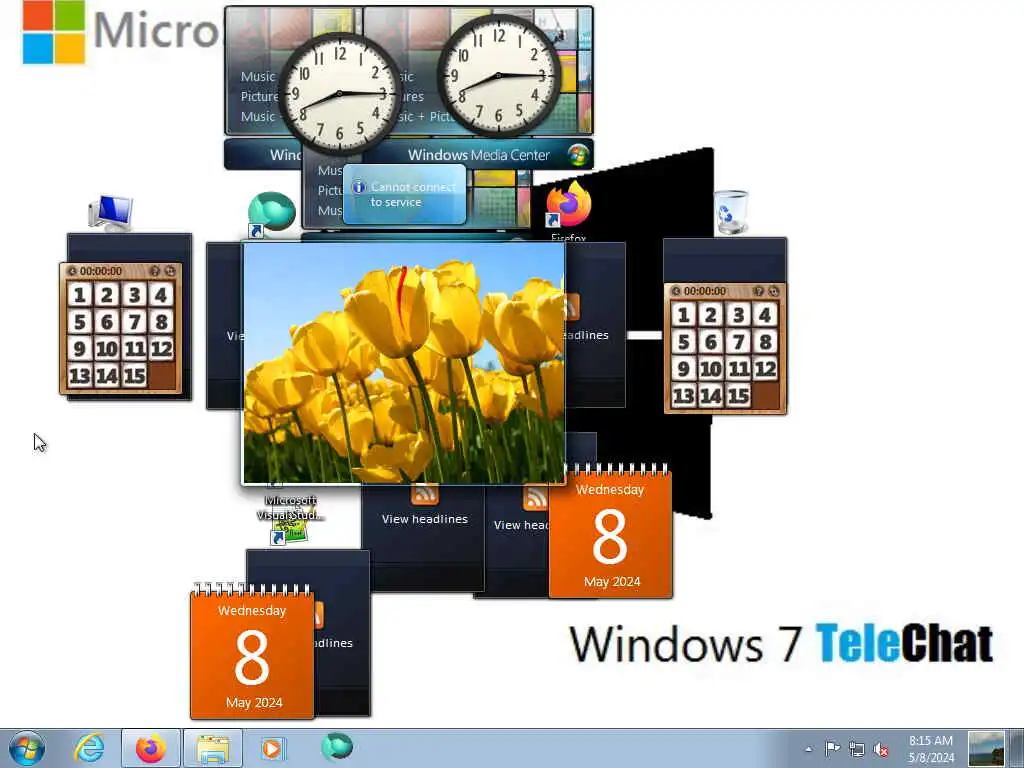1024x768 pixels.
Task: Click the cut-off 'View hea' feed text
Action: (x=521, y=525)
